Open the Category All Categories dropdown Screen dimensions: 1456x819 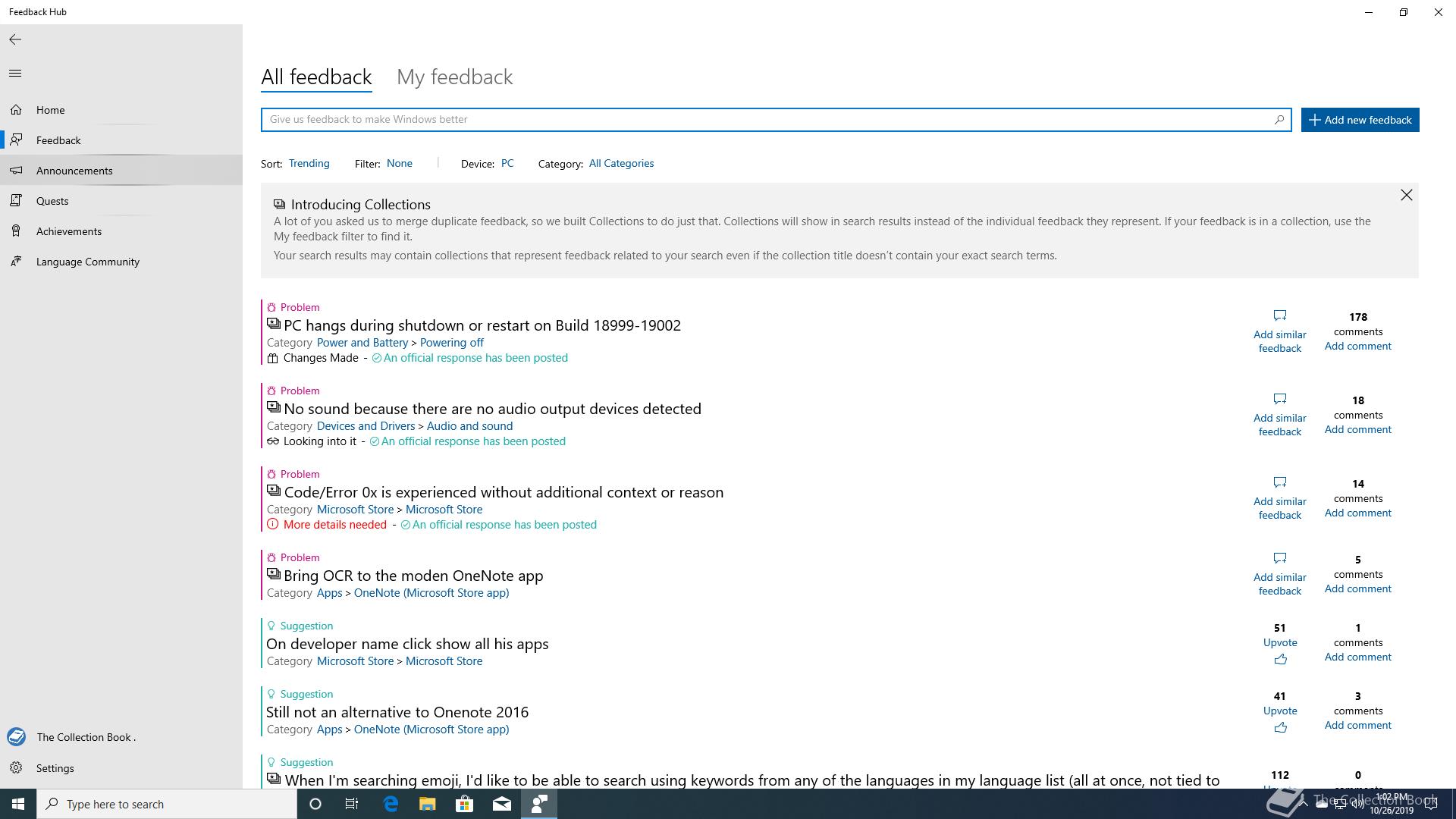621,163
